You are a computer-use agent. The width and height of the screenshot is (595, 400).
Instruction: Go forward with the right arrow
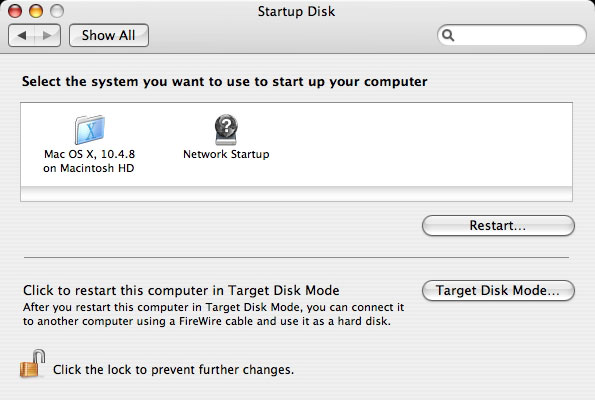[47, 36]
